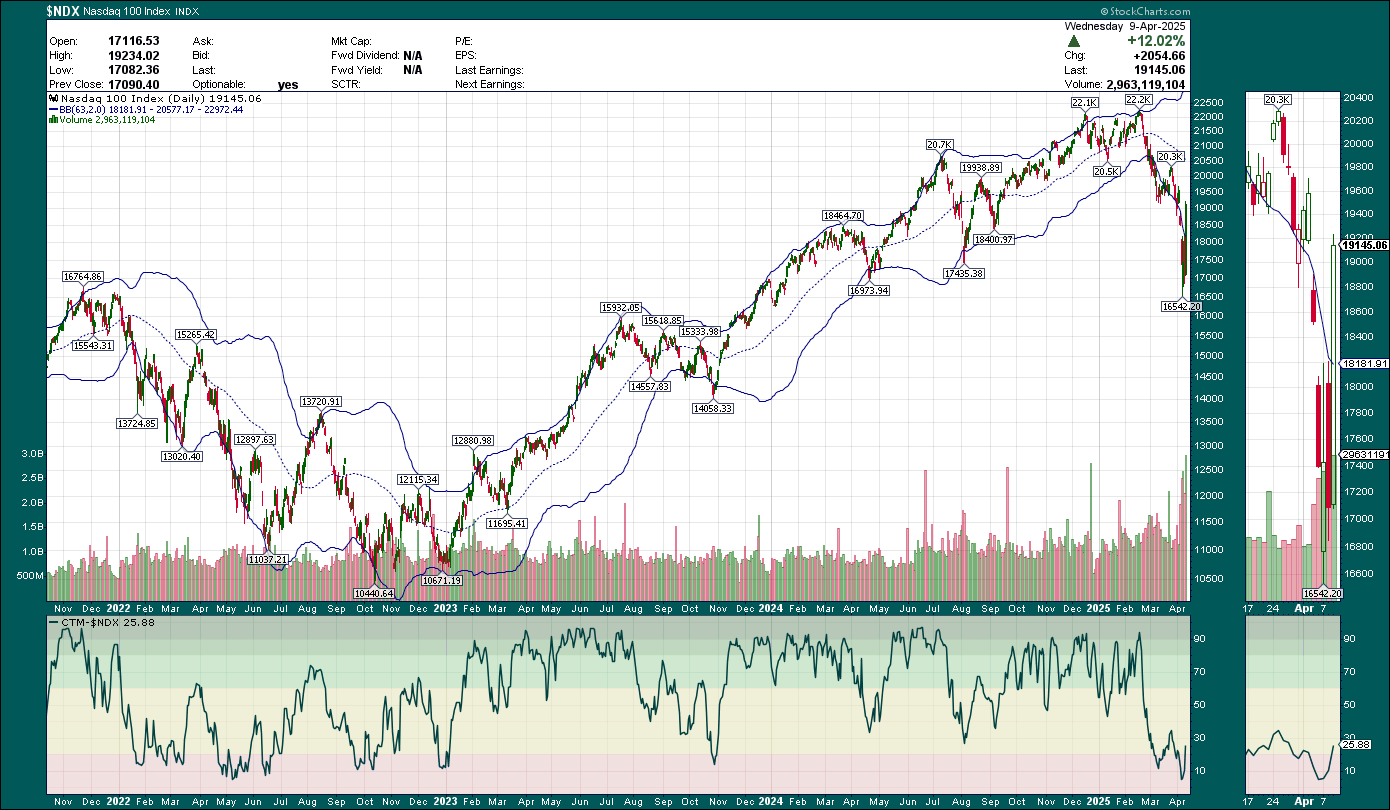
Task: Click the 20.5K low price label
Action: [x=1106, y=172]
